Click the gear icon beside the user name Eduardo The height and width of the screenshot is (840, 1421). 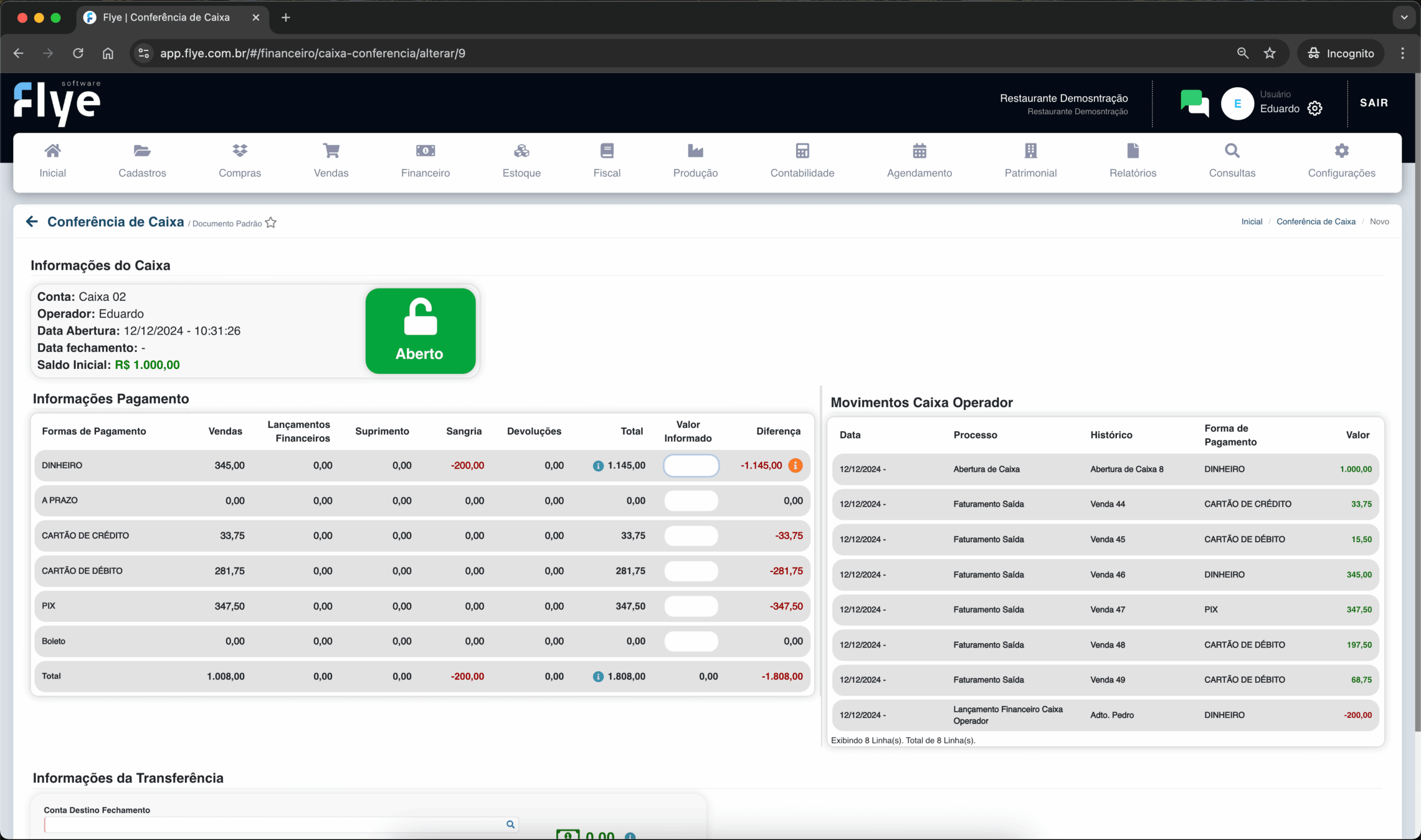click(x=1314, y=108)
